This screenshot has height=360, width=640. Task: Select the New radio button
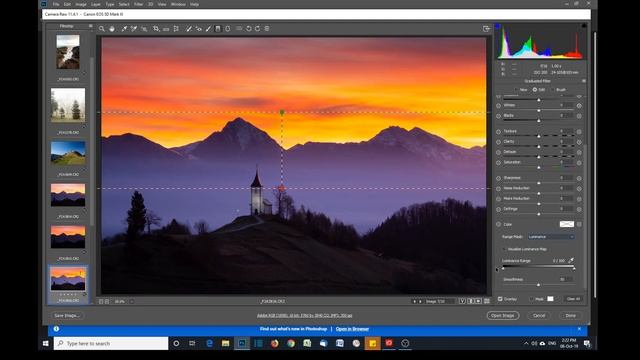click(x=517, y=89)
